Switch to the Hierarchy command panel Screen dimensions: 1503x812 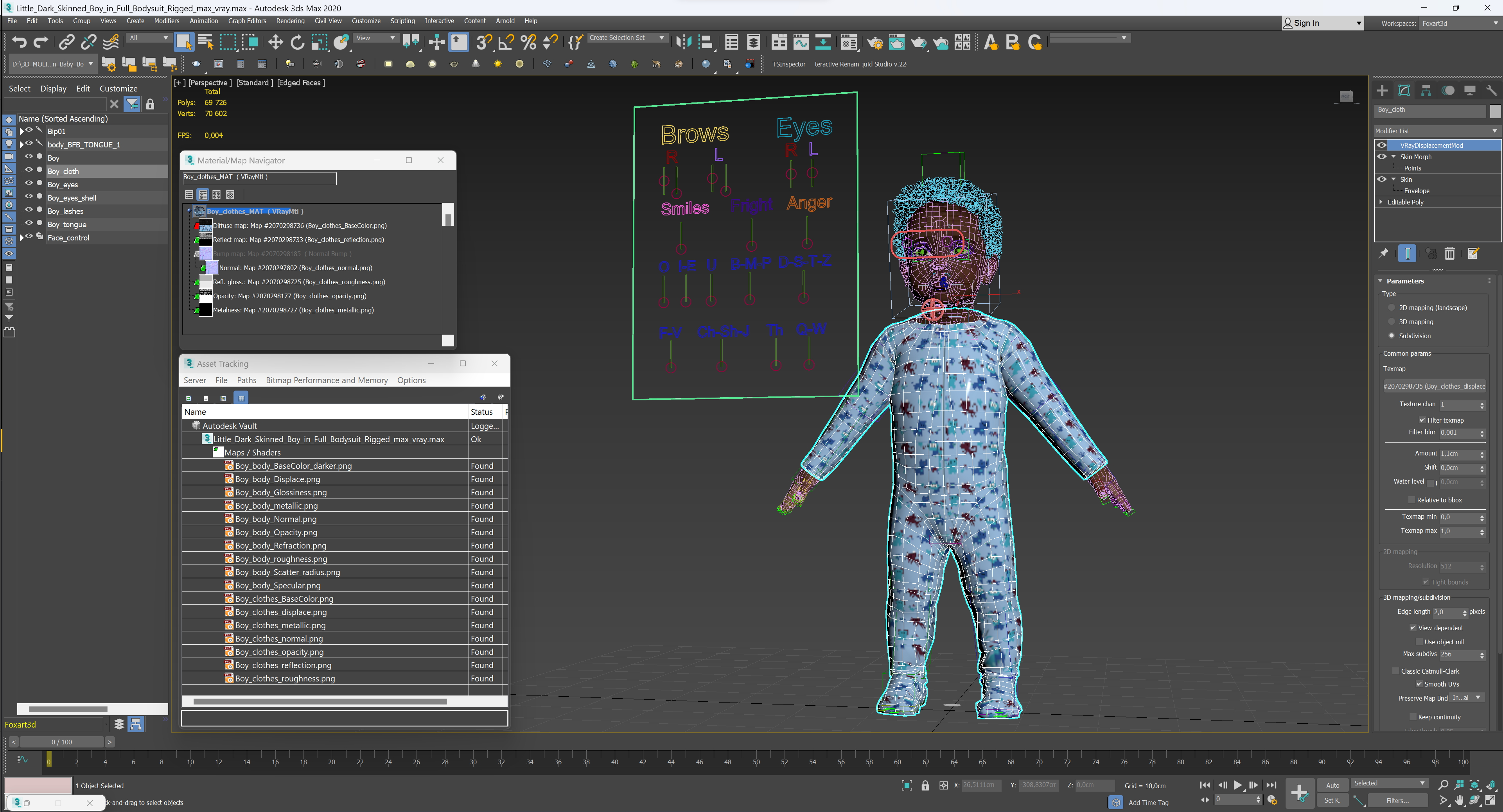(x=1426, y=90)
